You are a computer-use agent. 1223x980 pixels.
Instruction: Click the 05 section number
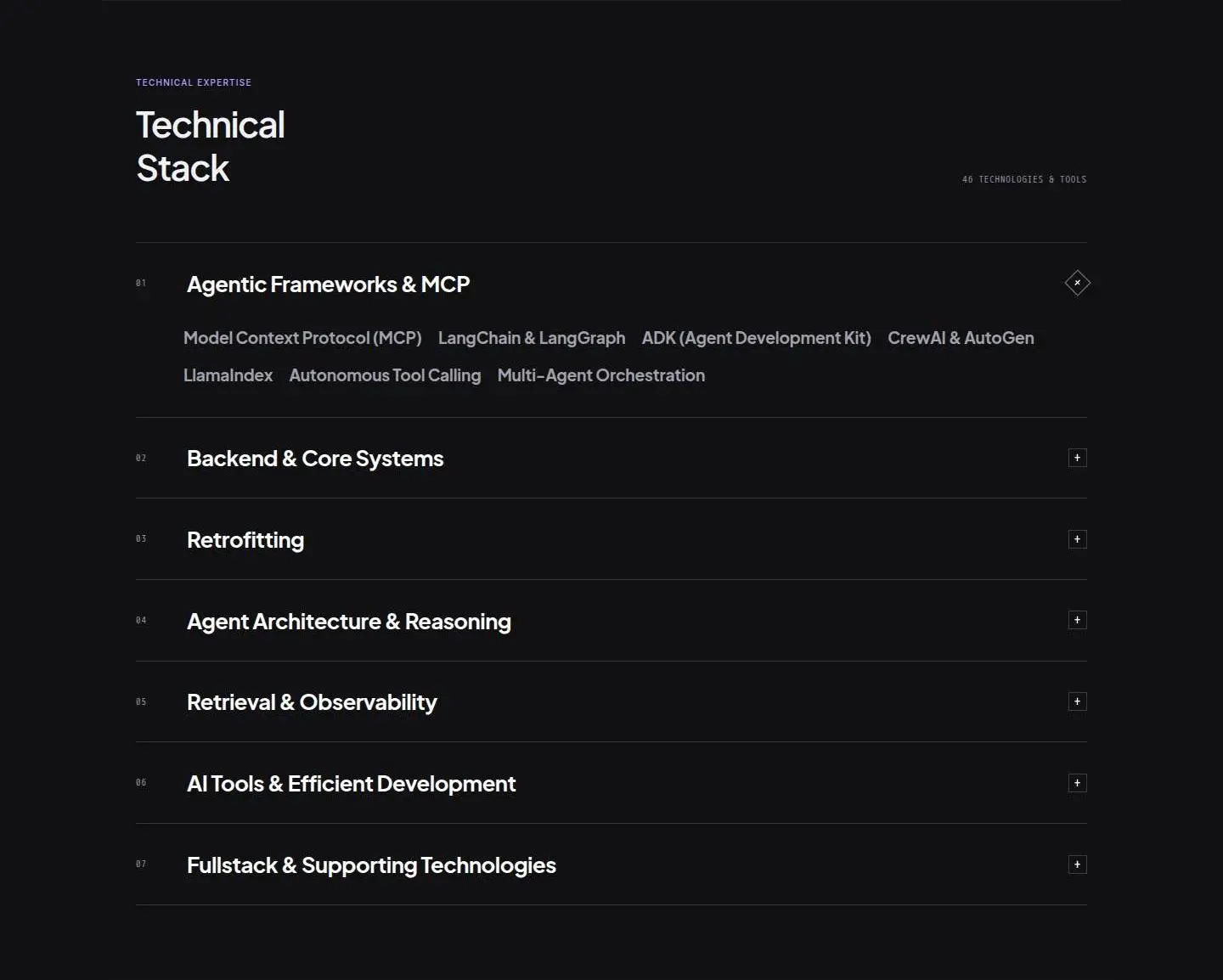click(141, 701)
